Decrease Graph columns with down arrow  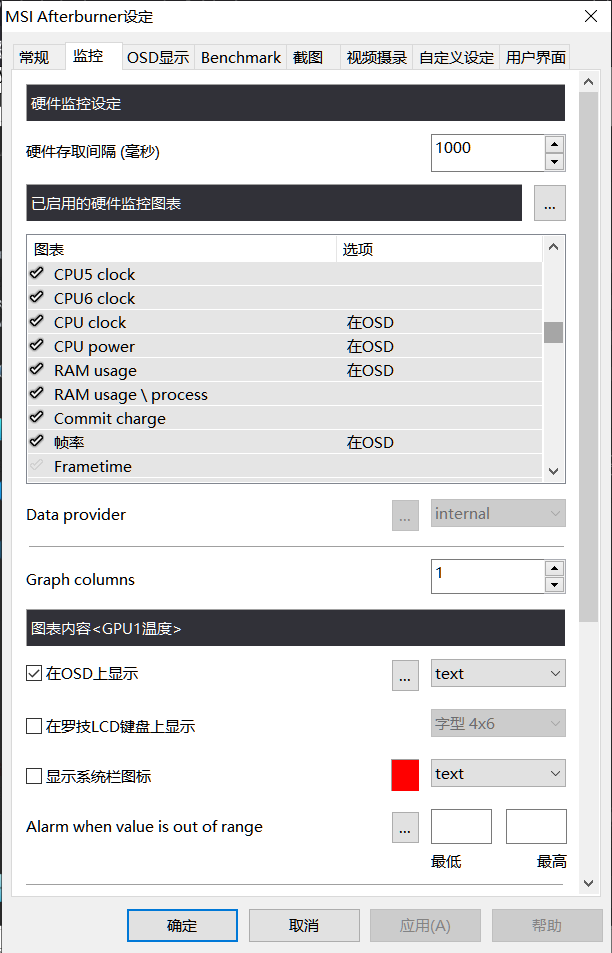click(x=554, y=585)
